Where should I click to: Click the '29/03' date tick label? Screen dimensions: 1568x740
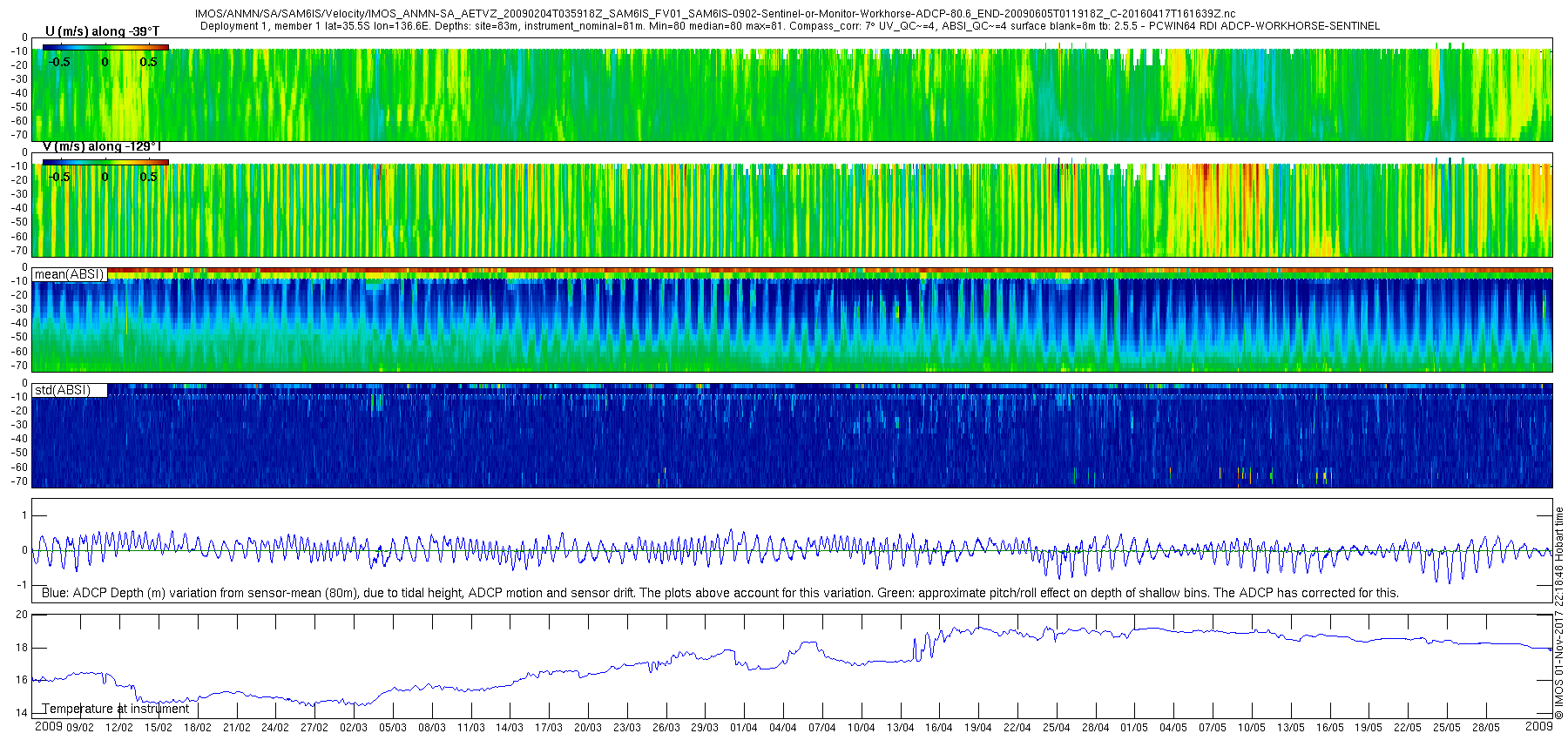(706, 728)
